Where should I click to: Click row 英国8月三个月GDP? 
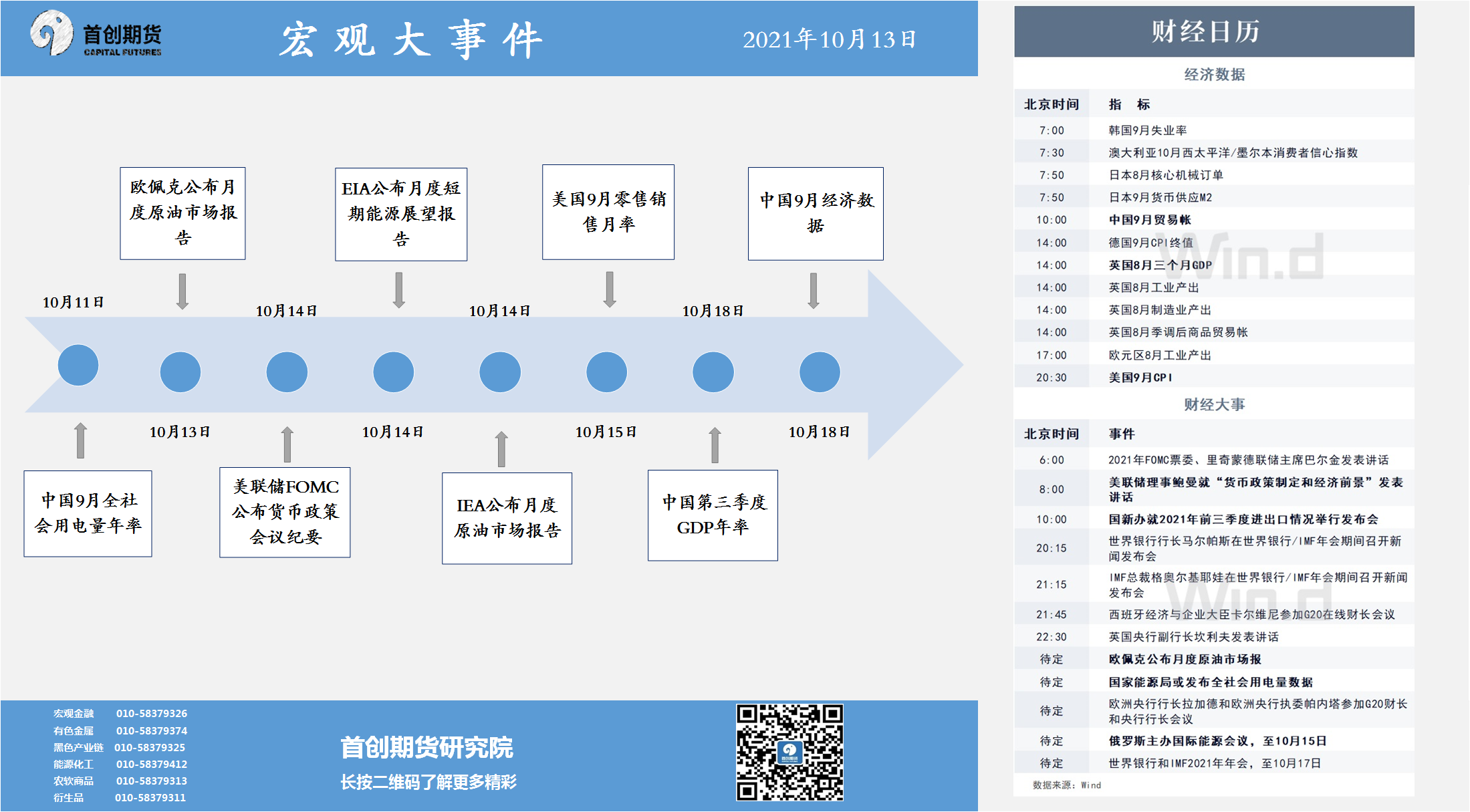[1214, 265]
